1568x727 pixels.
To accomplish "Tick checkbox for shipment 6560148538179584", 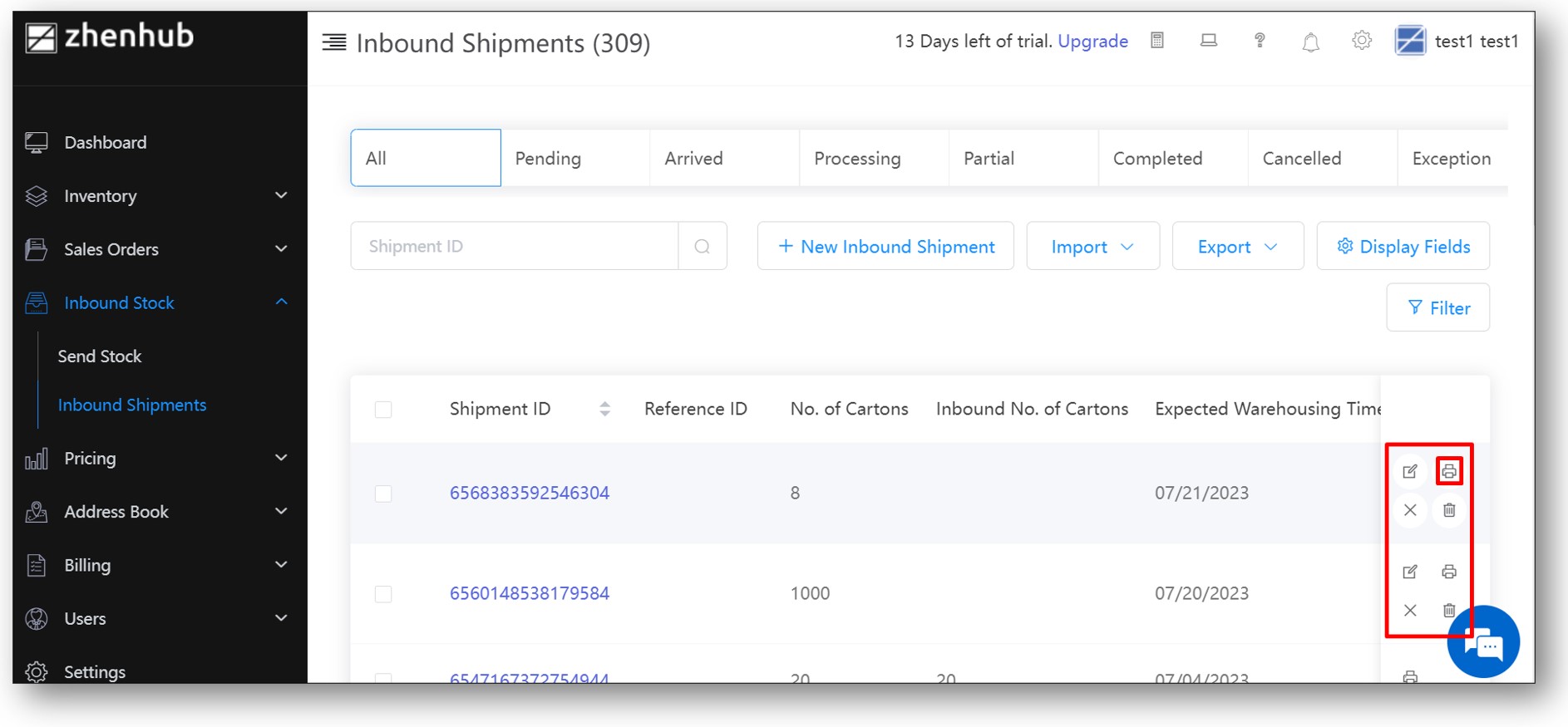I will tap(383, 594).
